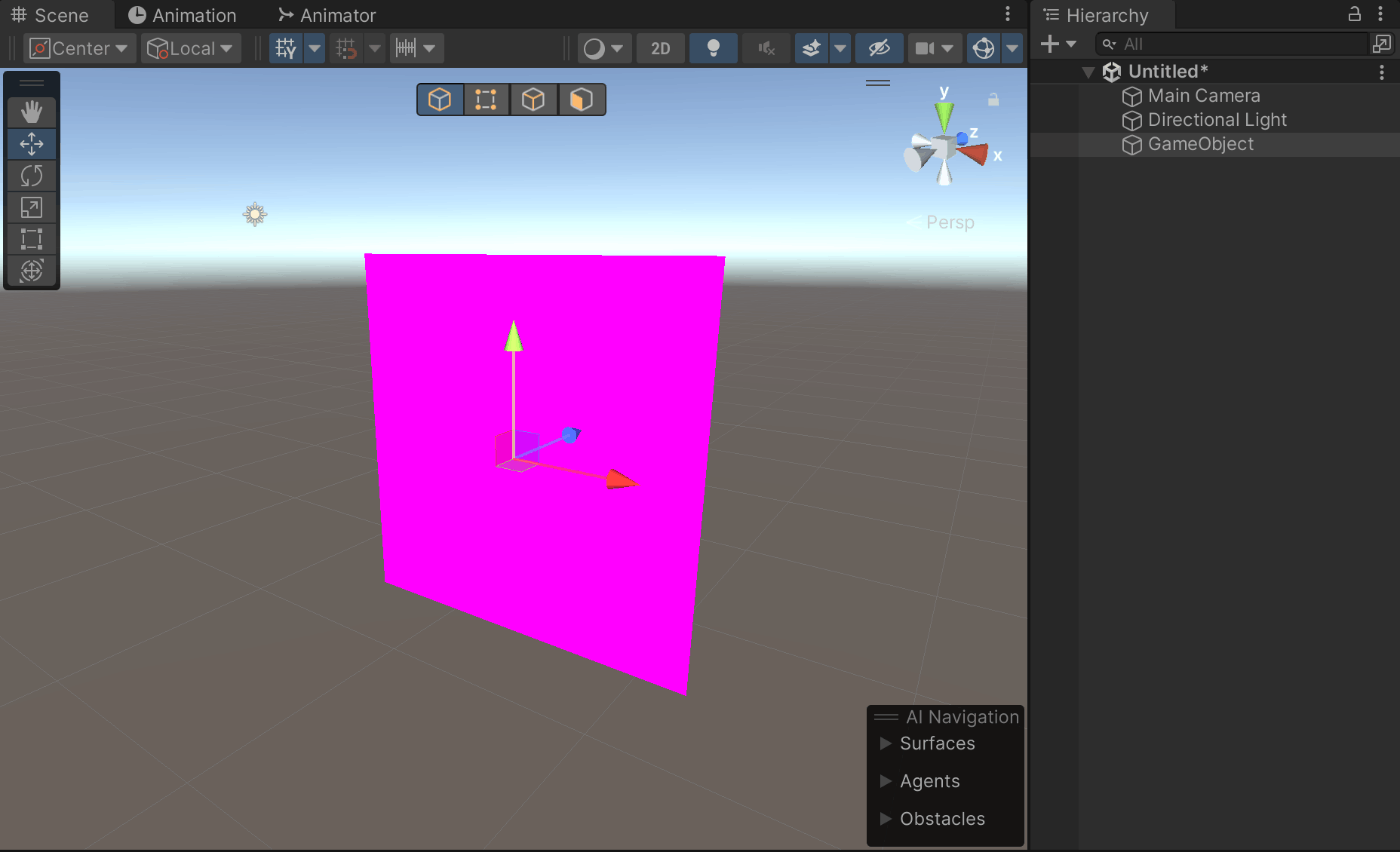The image size is (1400, 852).
Task: Click the green Y axis gizmo cone
Action: pyautogui.click(x=945, y=116)
